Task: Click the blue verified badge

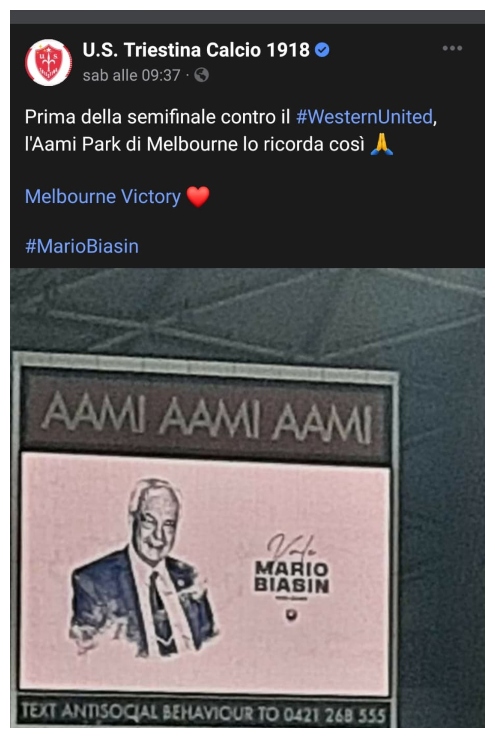Action: point(322,50)
